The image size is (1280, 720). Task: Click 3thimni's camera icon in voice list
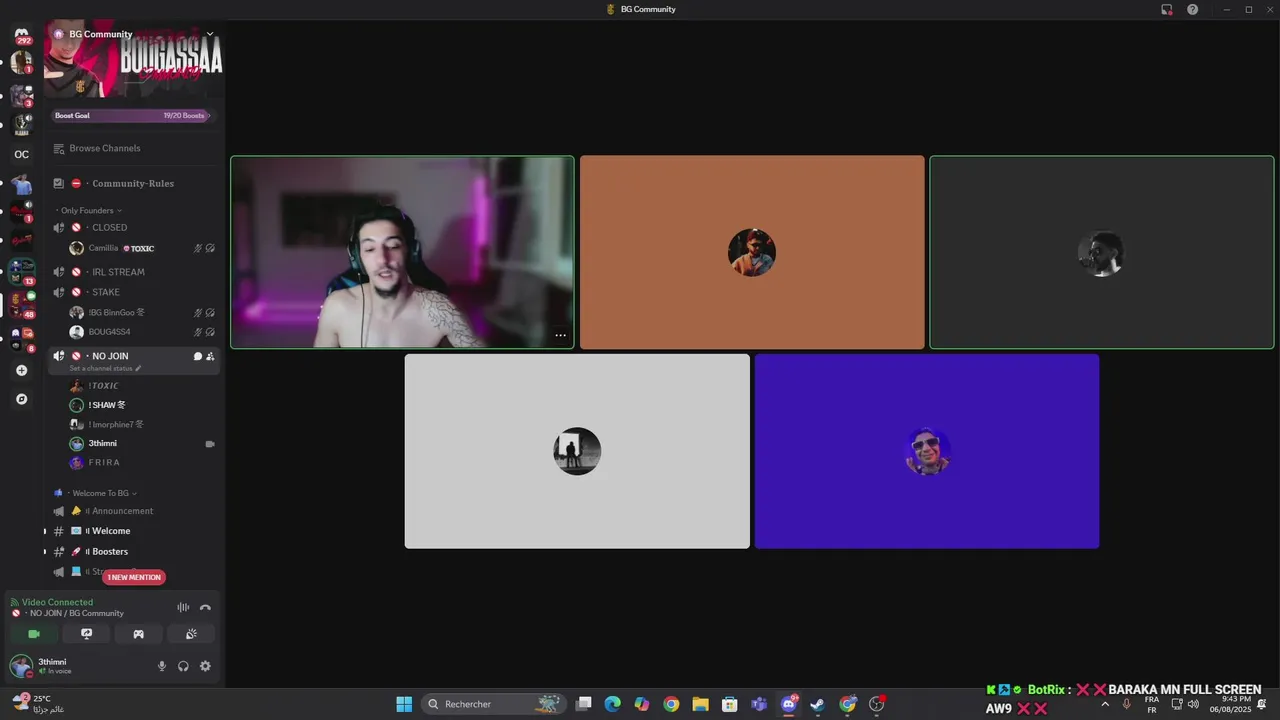[x=210, y=443]
